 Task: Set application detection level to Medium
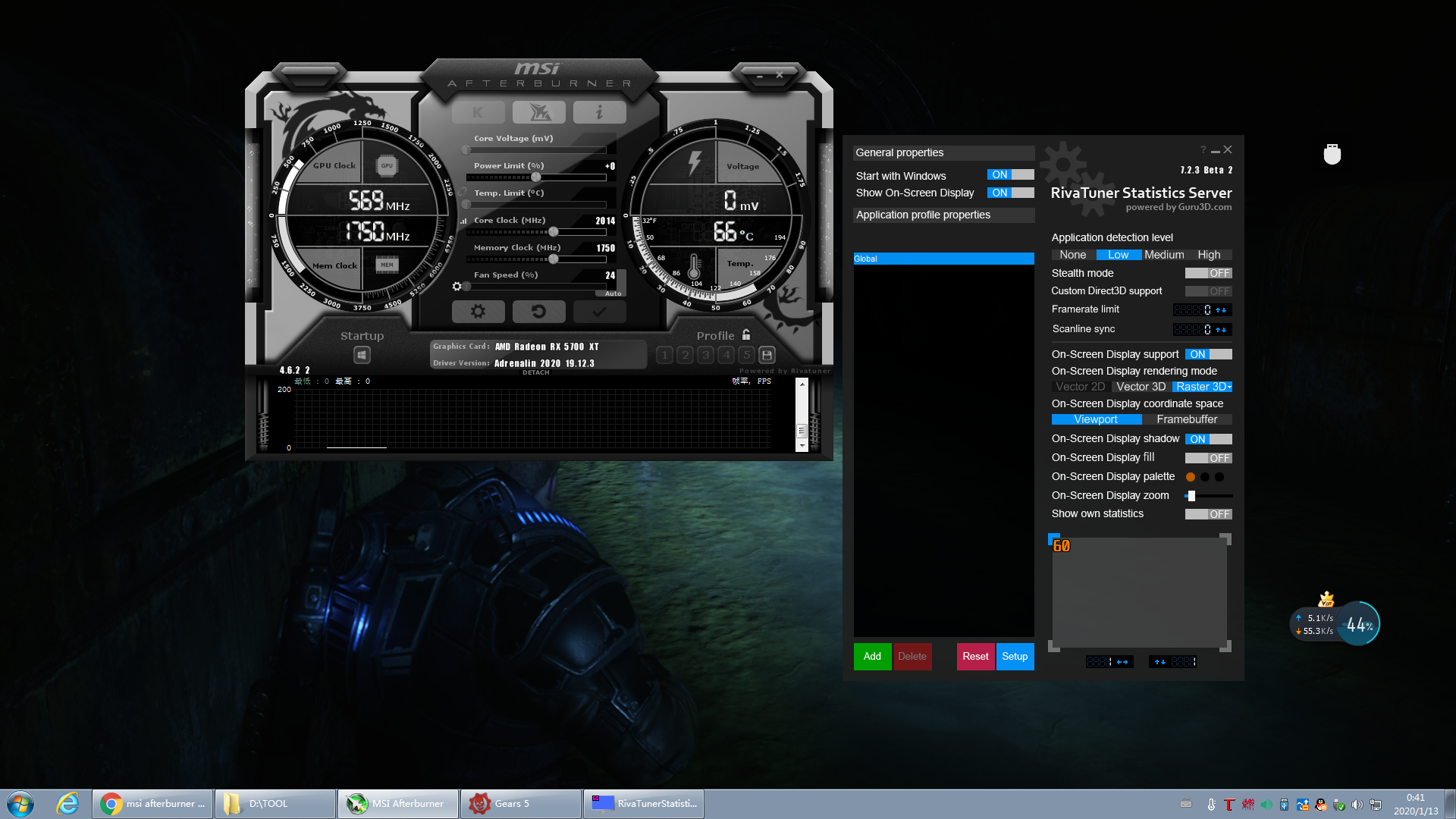pyautogui.click(x=1164, y=255)
